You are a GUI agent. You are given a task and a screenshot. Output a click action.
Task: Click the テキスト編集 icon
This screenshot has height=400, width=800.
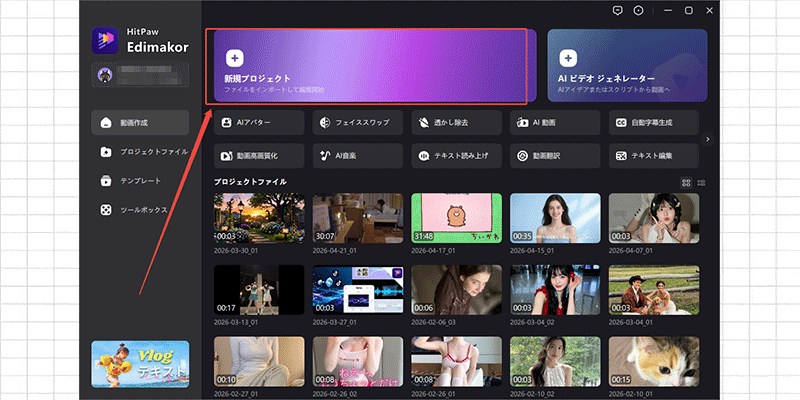click(621, 156)
